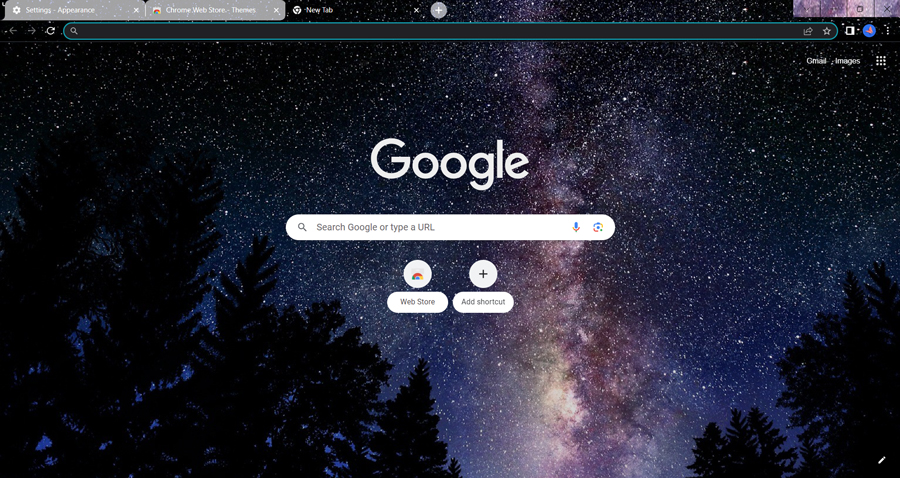Viewport: 900px width, 478px height.
Task: Go forward using the arrow button
Action: coord(32,31)
